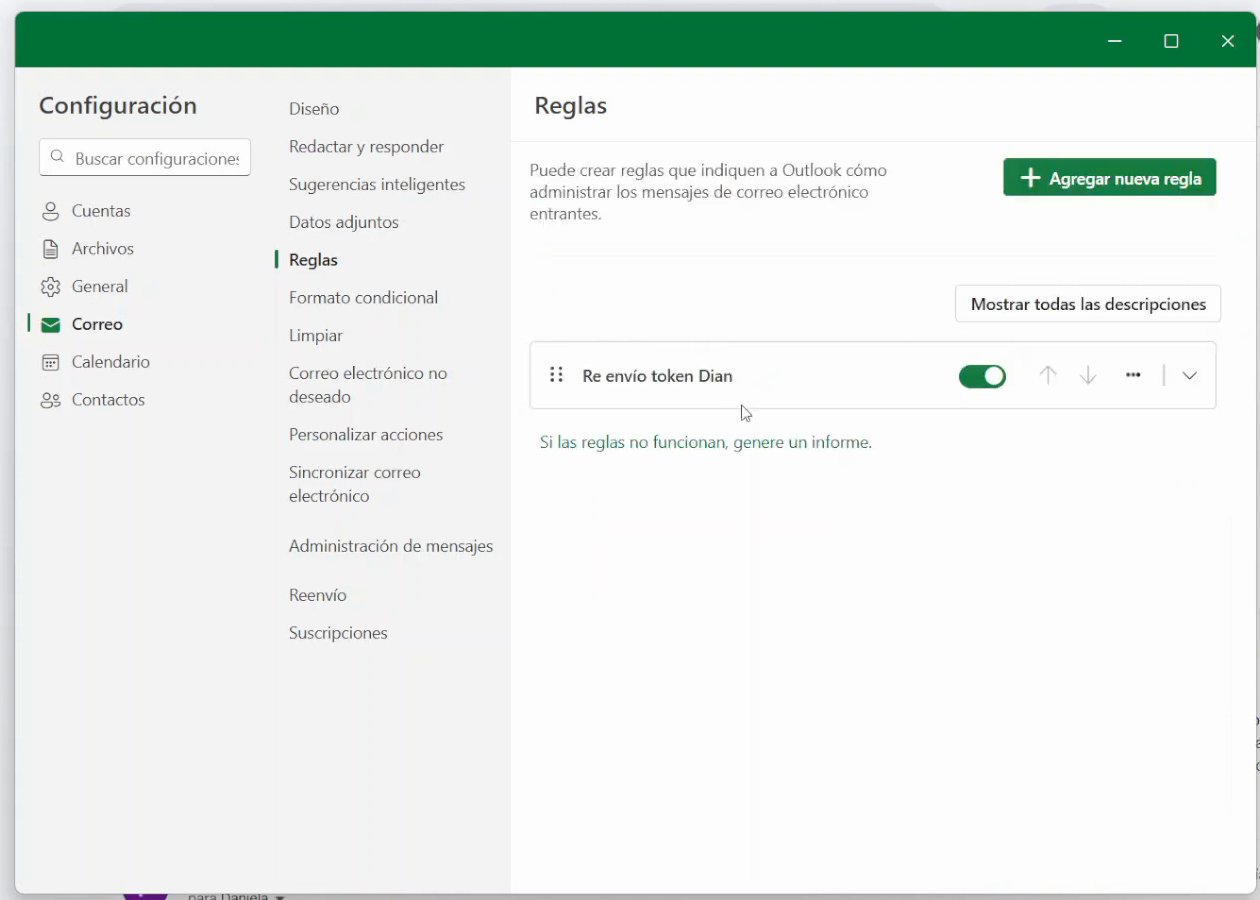
Task: Click the Calendario calendar icon
Action: click(x=50, y=362)
